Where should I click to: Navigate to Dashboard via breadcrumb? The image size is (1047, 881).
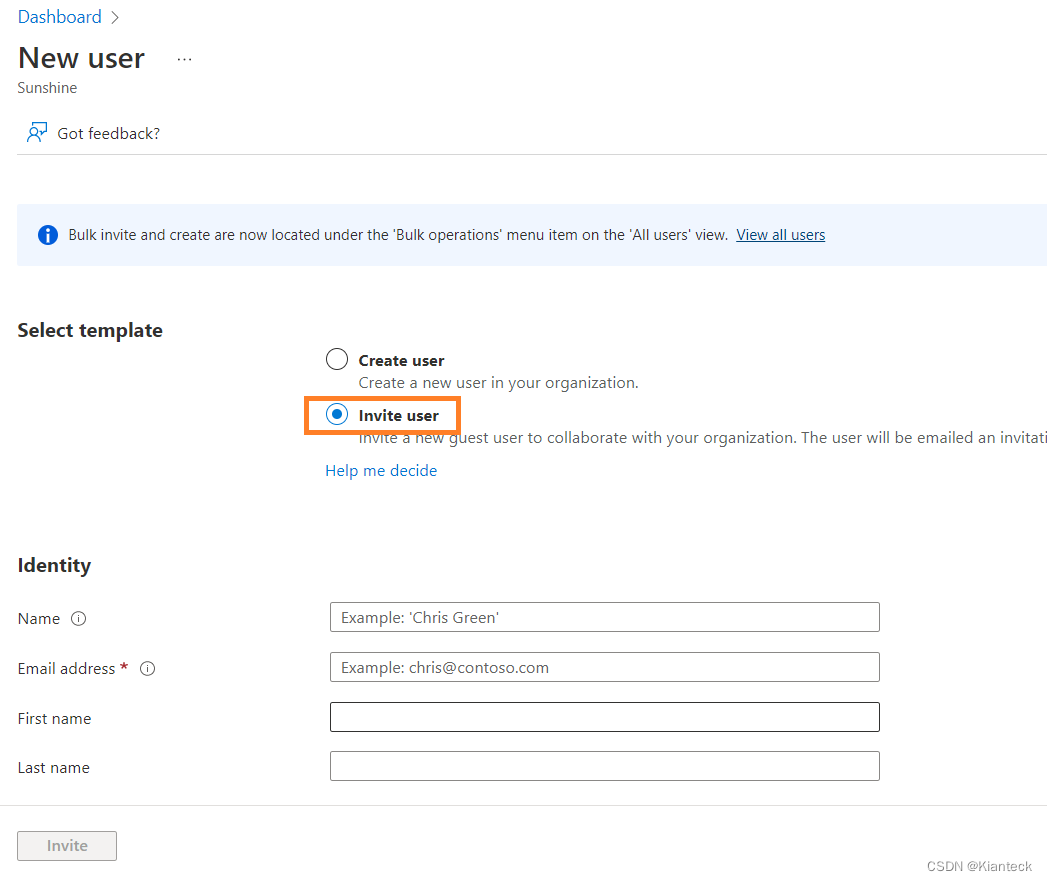click(59, 16)
